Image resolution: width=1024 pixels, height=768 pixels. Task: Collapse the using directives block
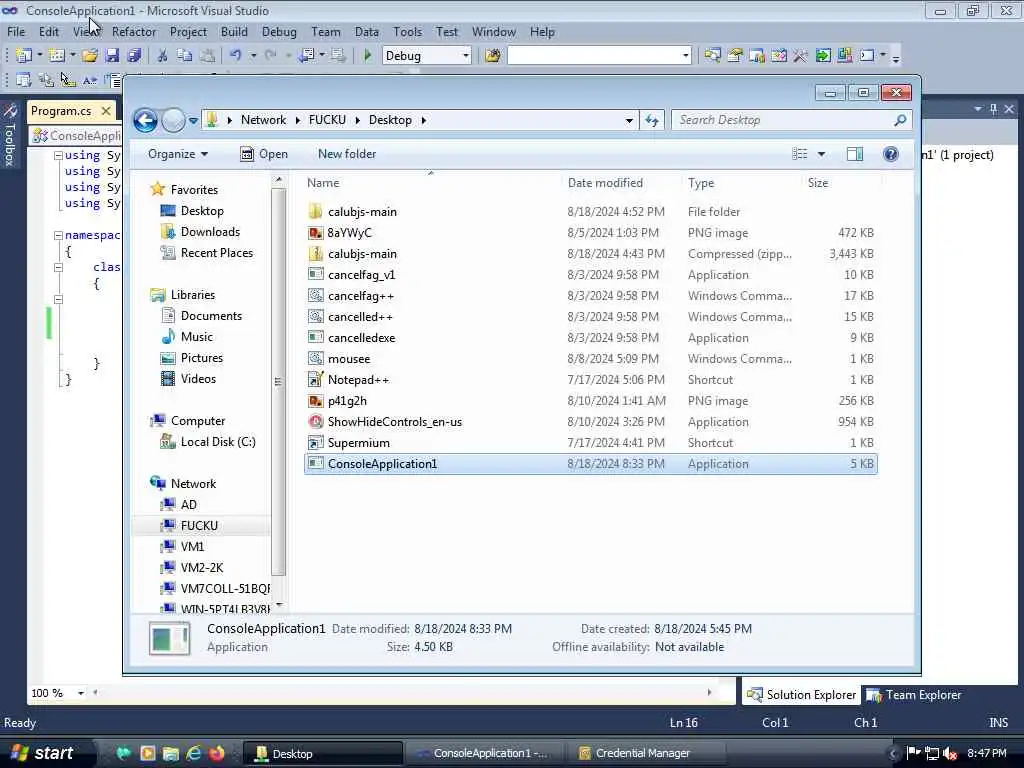point(58,155)
